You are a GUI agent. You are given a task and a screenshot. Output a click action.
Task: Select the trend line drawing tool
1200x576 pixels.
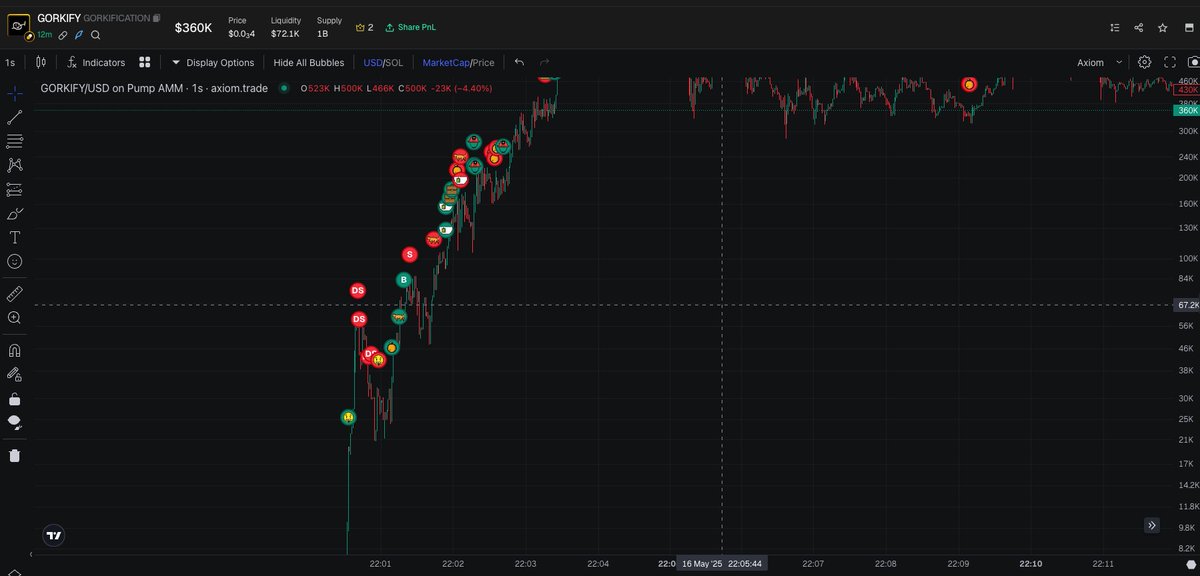(15, 117)
